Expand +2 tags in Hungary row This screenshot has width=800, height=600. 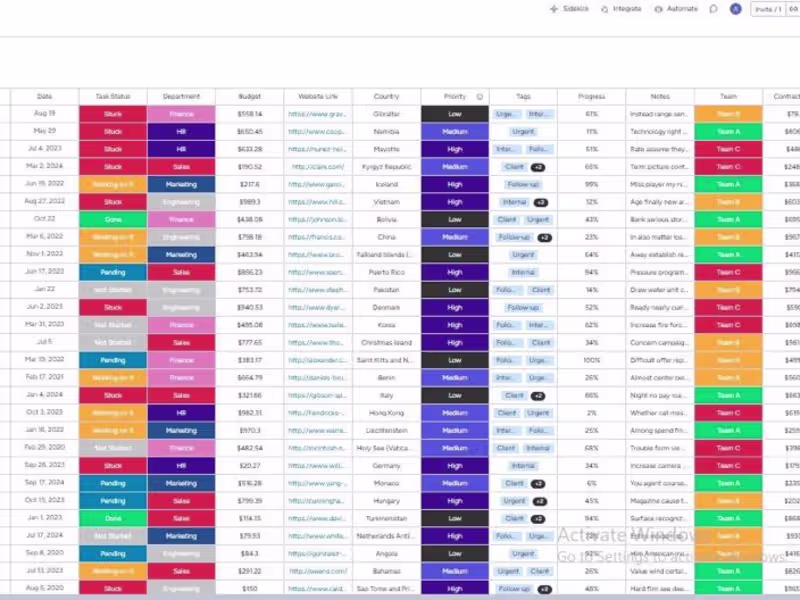540,502
